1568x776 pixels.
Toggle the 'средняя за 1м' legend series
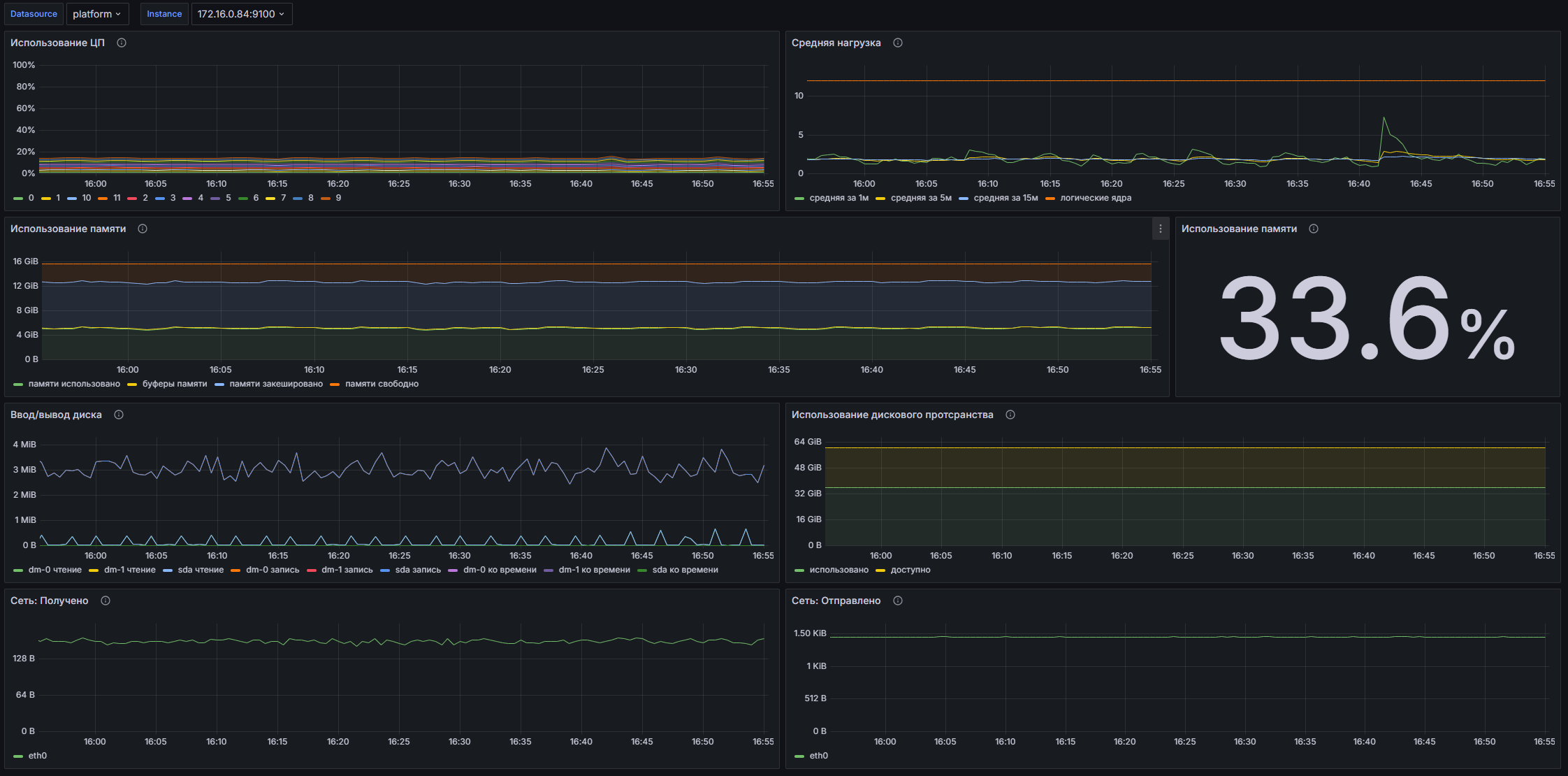[x=839, y=198]
